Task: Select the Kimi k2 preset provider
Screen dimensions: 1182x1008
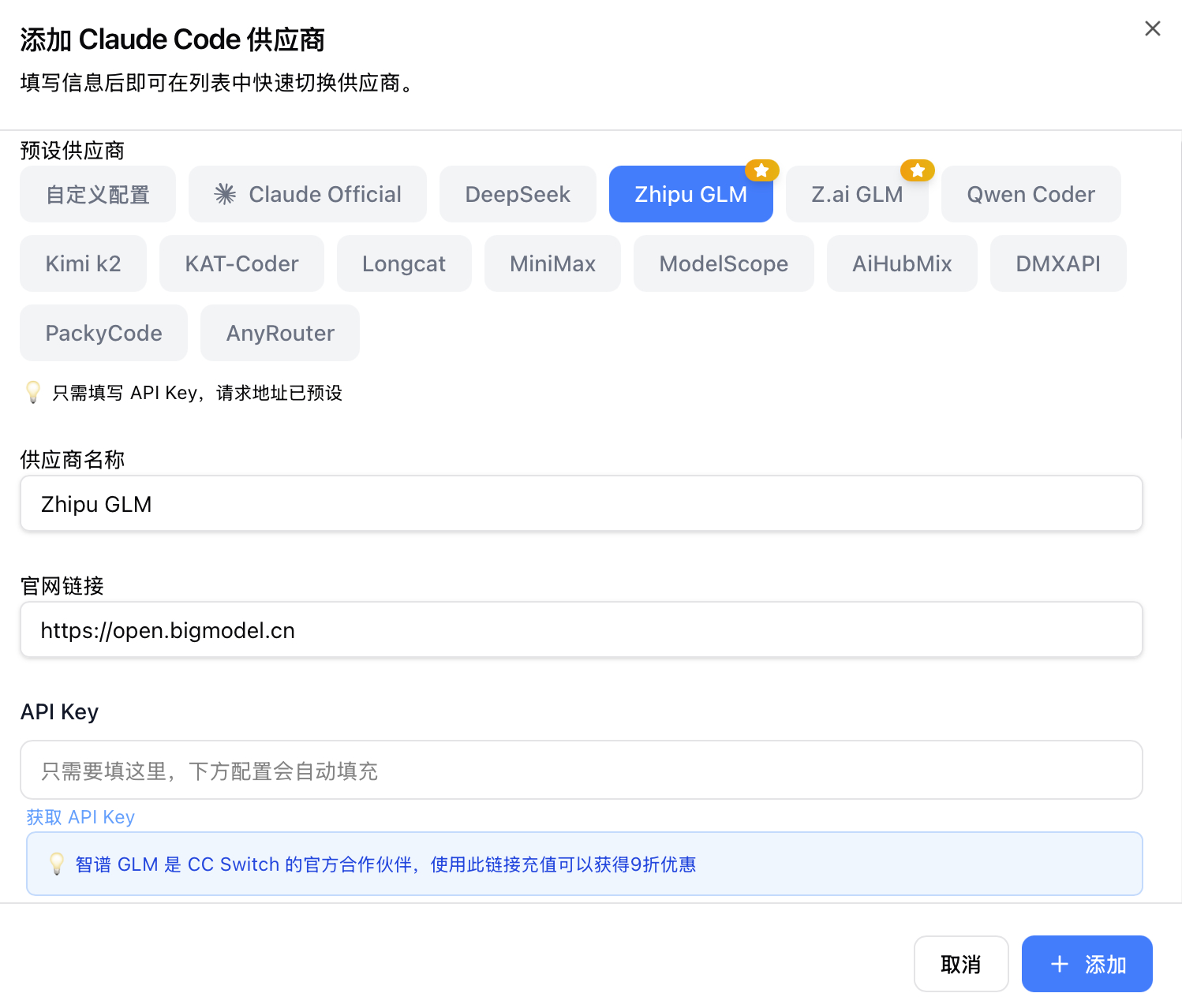Action: [x=83, y=263]
